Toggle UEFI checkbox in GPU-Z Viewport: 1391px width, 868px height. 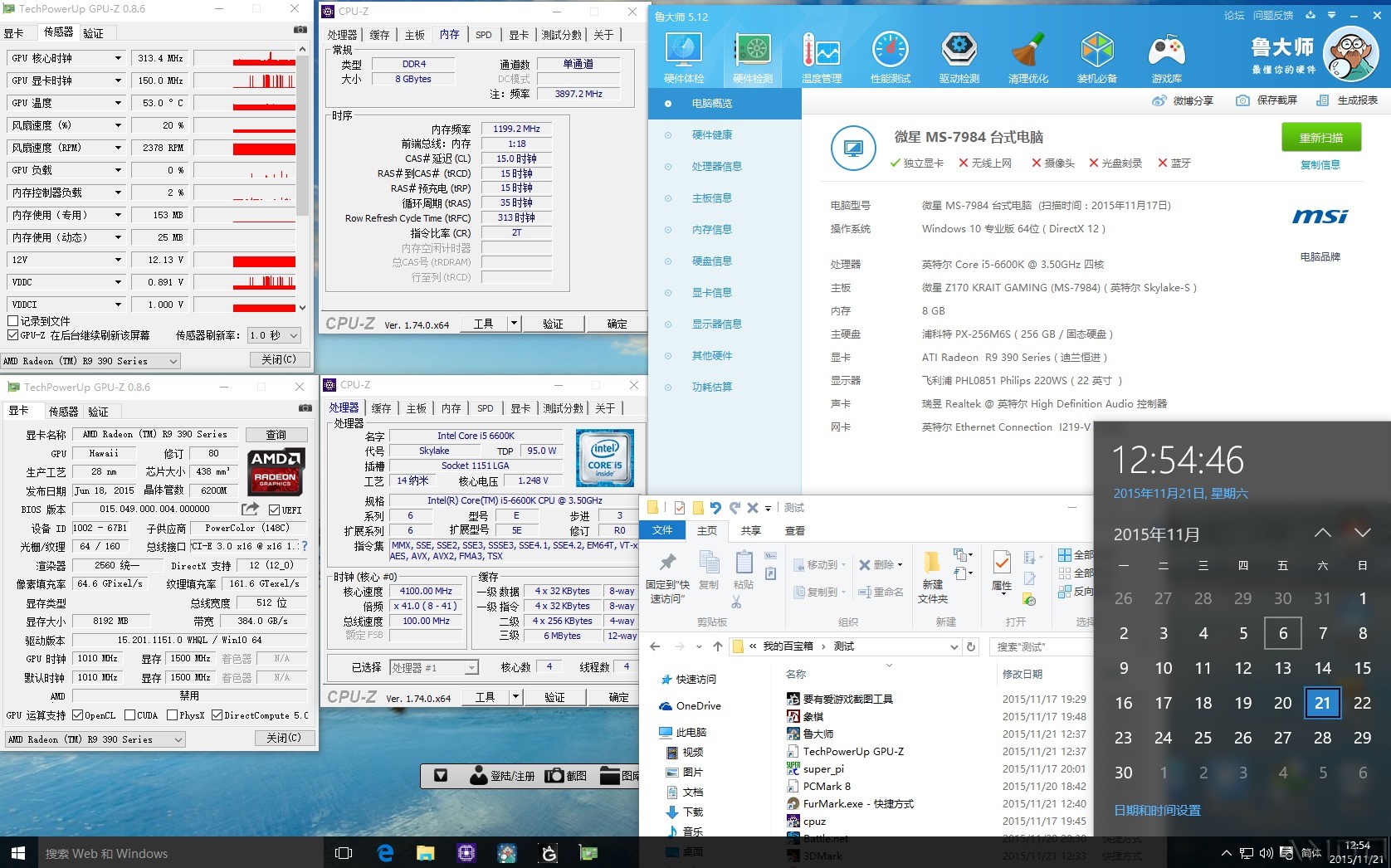point(275,510)
